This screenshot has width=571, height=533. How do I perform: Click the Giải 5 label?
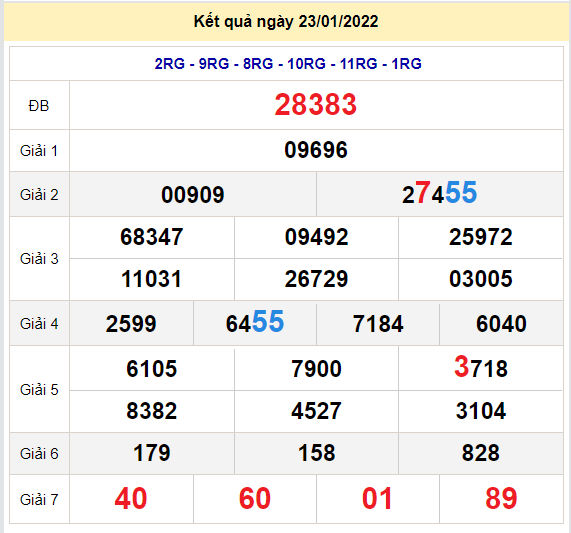click(39, 390)
